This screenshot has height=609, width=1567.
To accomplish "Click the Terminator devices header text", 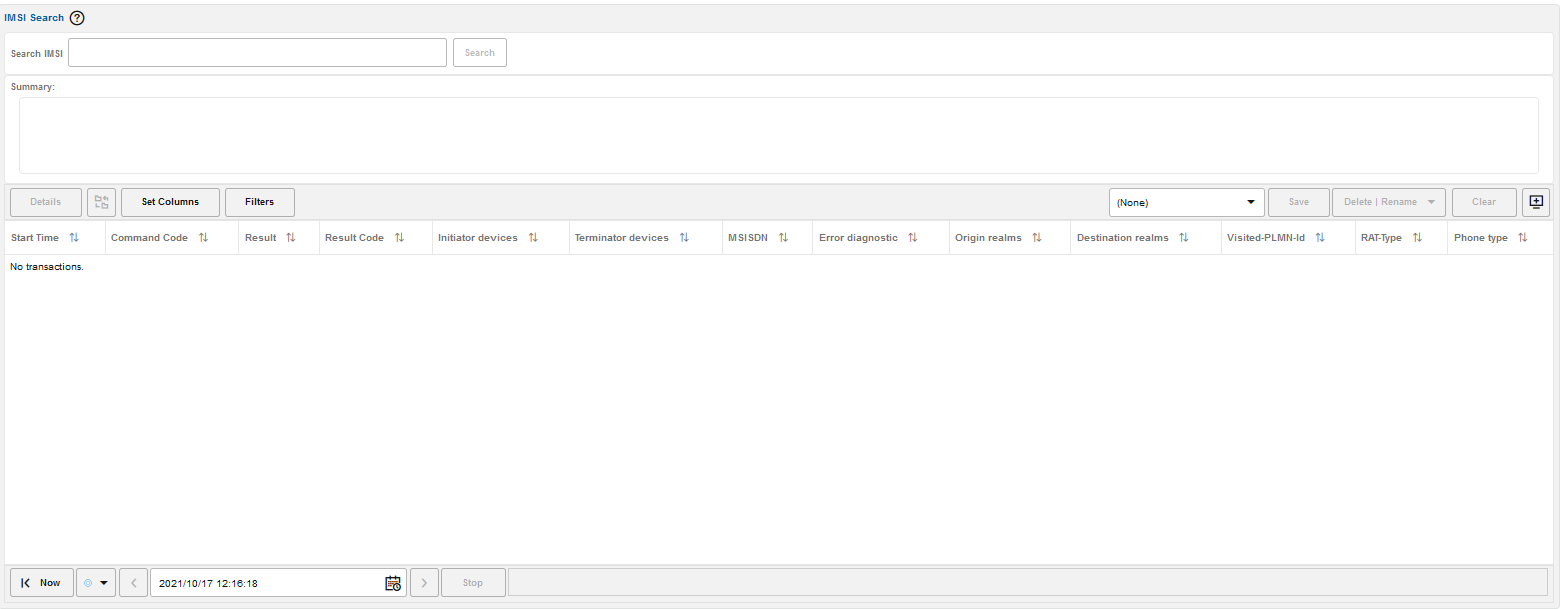I will click(621, 238).
